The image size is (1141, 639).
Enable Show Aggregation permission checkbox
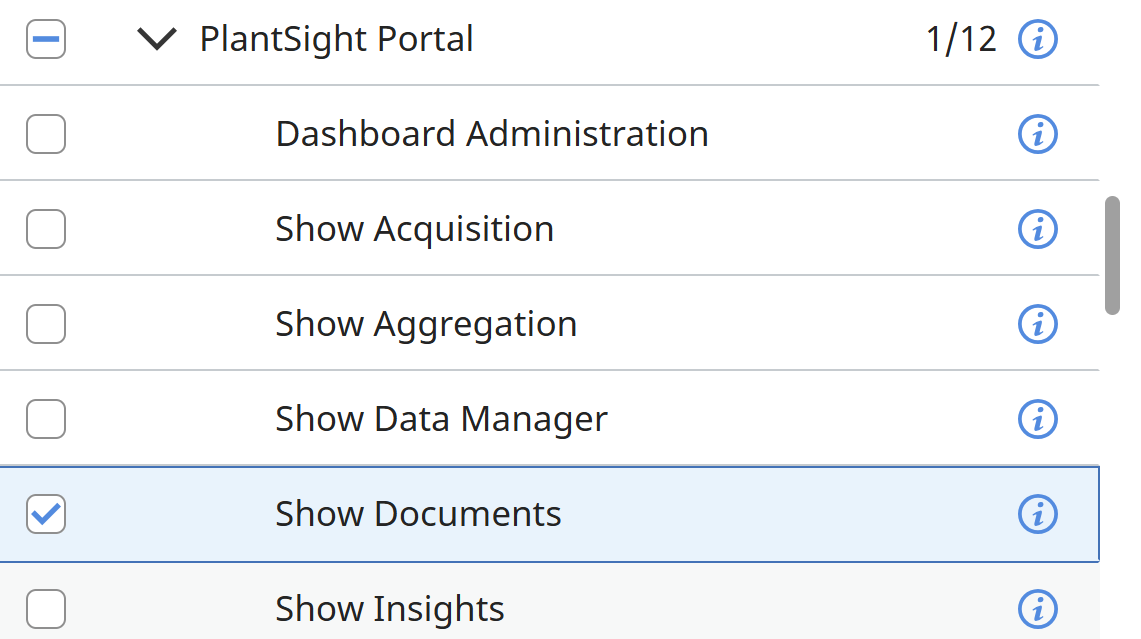point(46,324)
